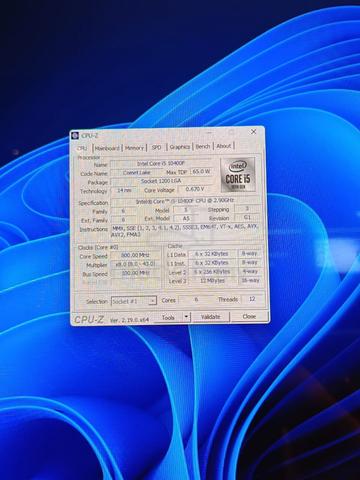Viewport: 360px width, 480px height.
Task: Click the Level 3 16-way associativity value
Action: pyautogui.click(x=250, y=280)
